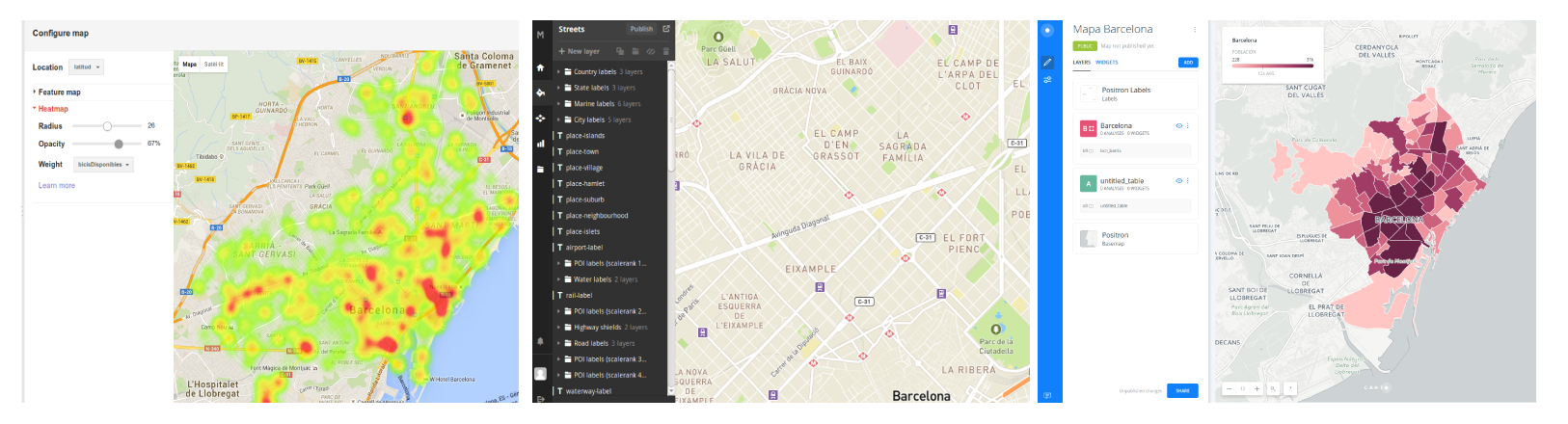The width and height of the screenshot is (1568, 424).
Task: Open the folder icon in dark sidebar
Action: pyautogui.click(x=540, y=169)
